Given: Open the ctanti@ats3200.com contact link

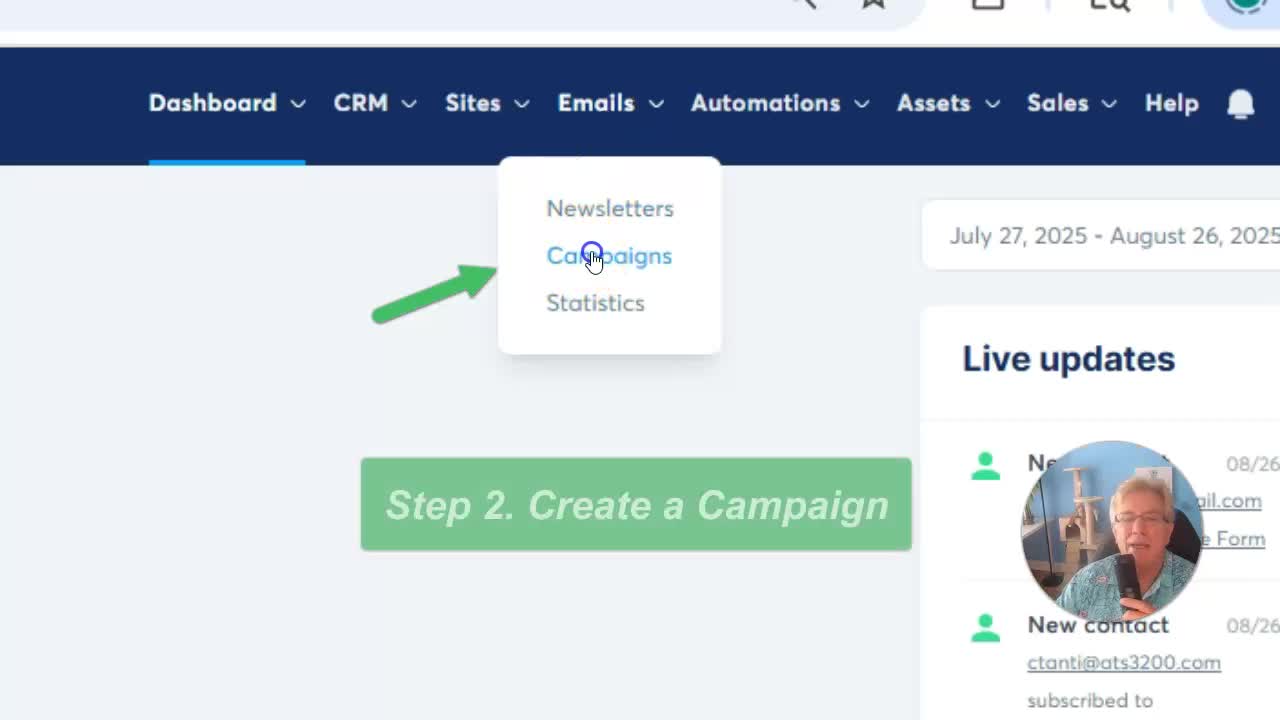Looking at the screenshot, I should point(1123,663).
